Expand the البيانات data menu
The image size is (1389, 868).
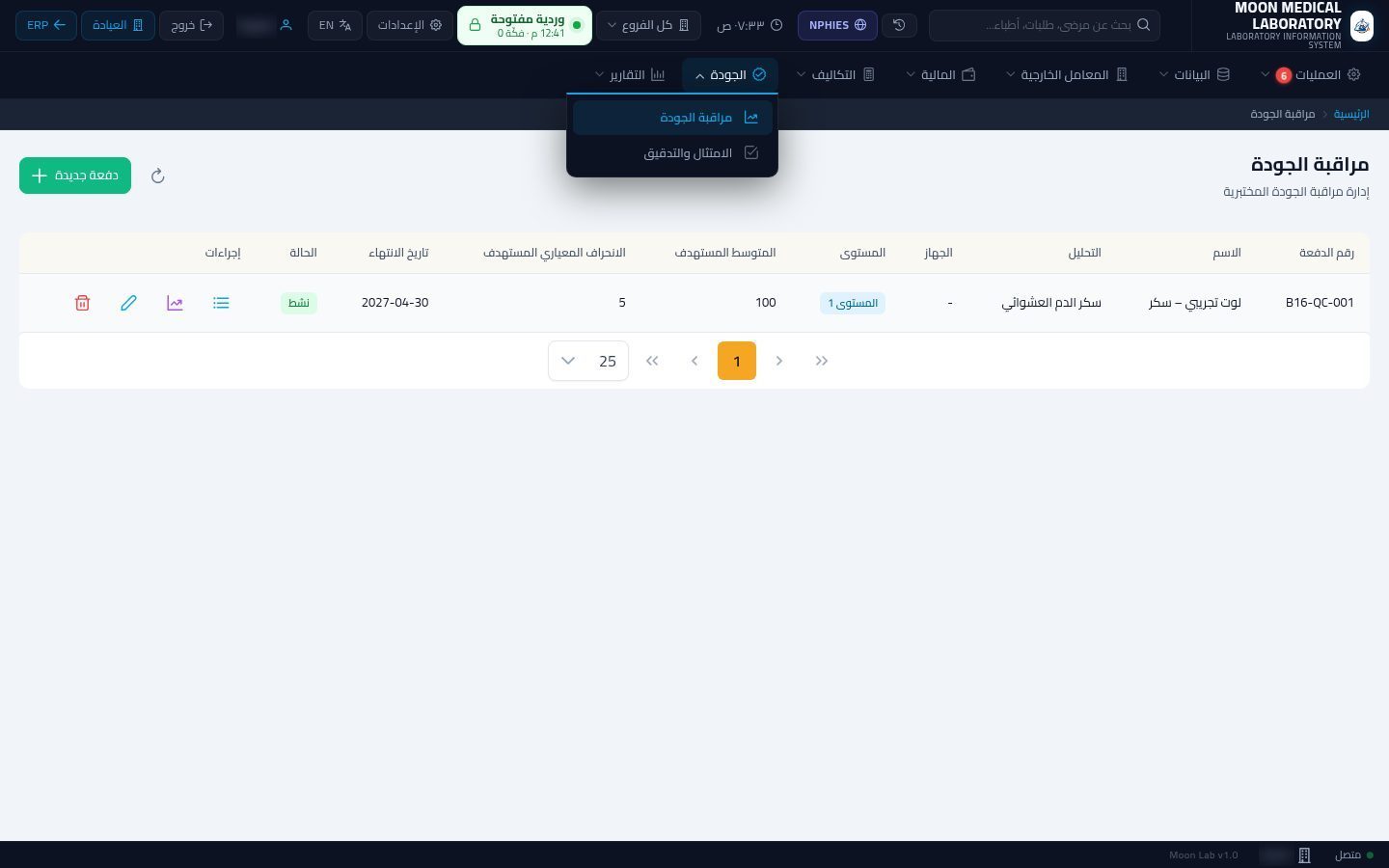pyautogui.click(x=1194, y=74)
